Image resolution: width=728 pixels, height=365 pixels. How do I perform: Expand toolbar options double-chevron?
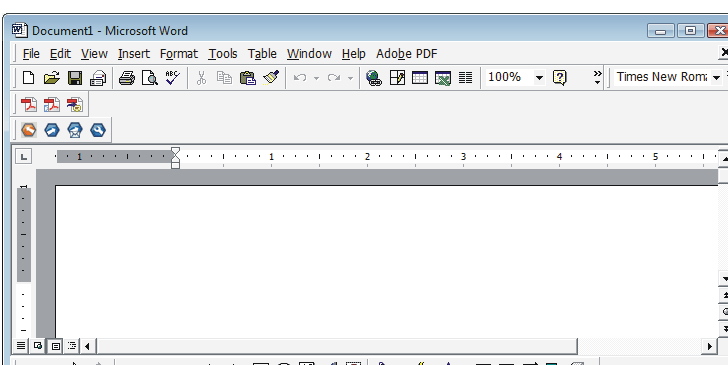(x=598, y=77)
